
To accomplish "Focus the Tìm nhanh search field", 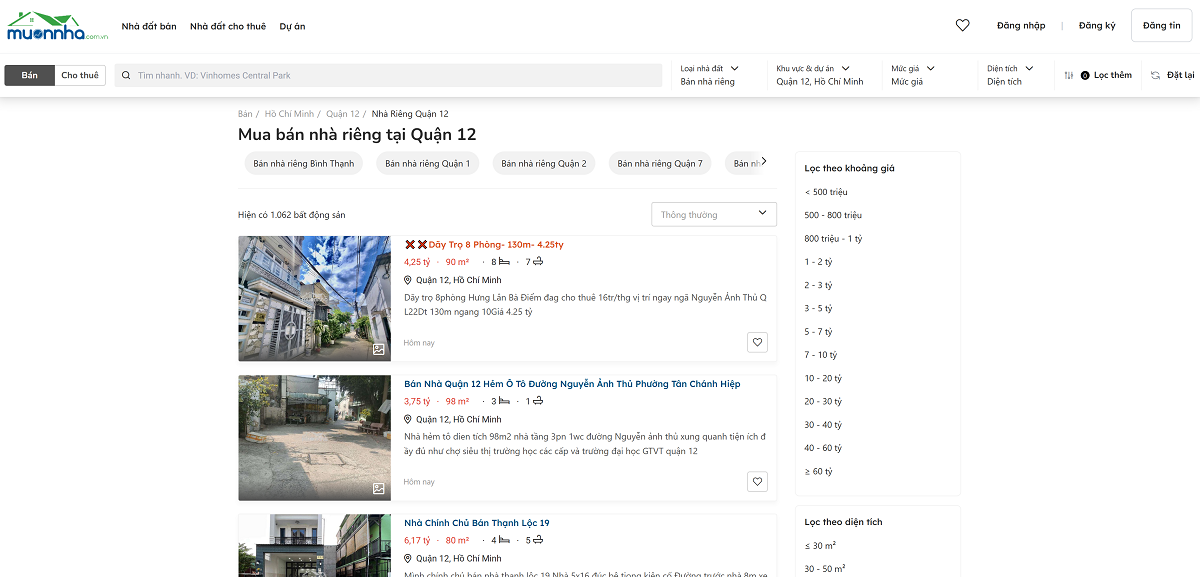I will tap(388, 75).
